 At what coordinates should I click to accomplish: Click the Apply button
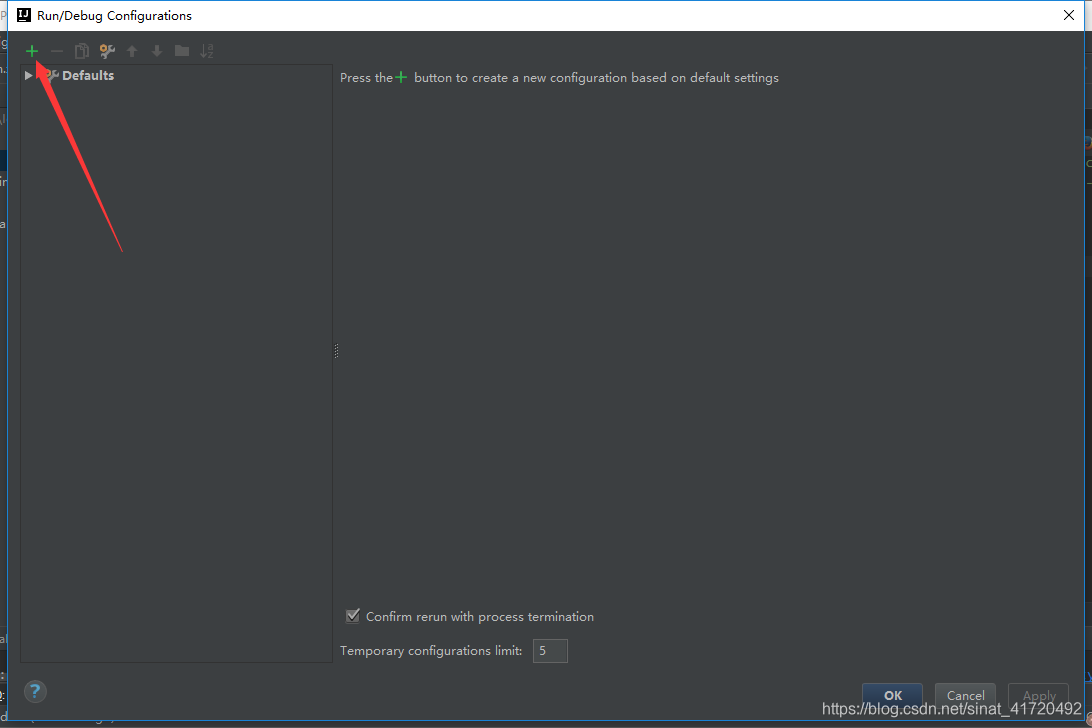[1038, 695]
